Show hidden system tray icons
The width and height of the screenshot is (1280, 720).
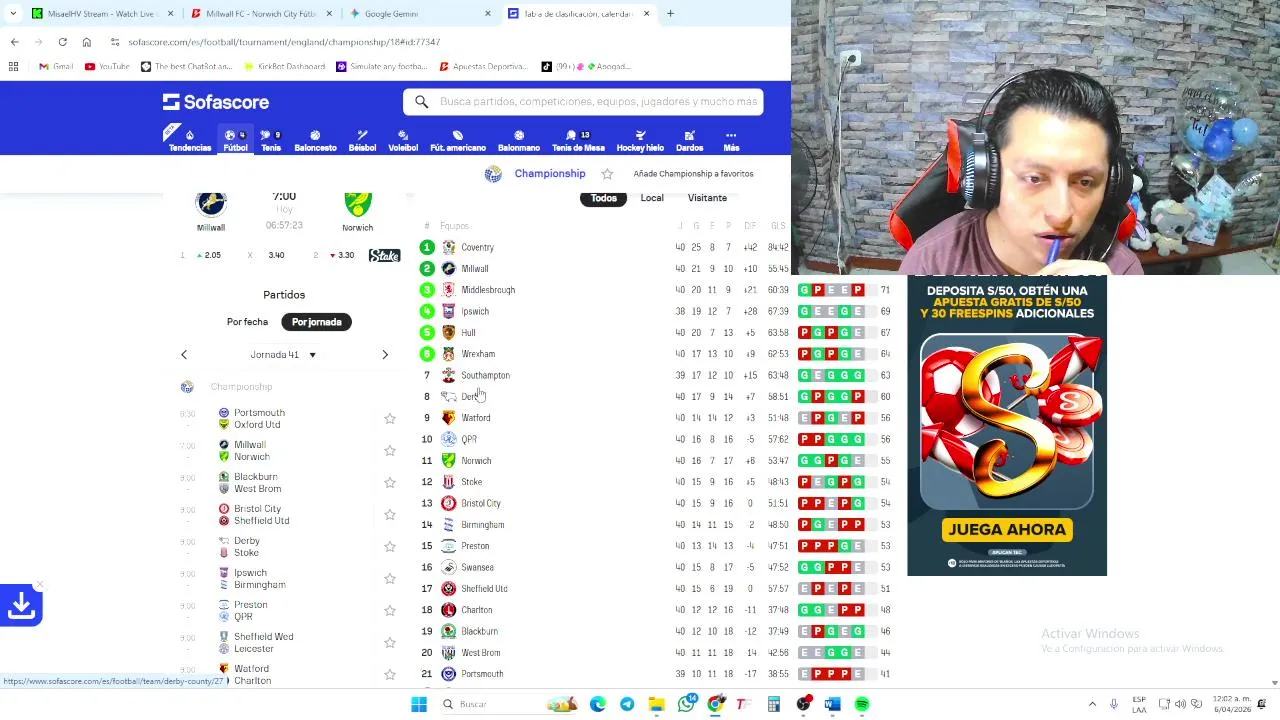pos(1092,705)
